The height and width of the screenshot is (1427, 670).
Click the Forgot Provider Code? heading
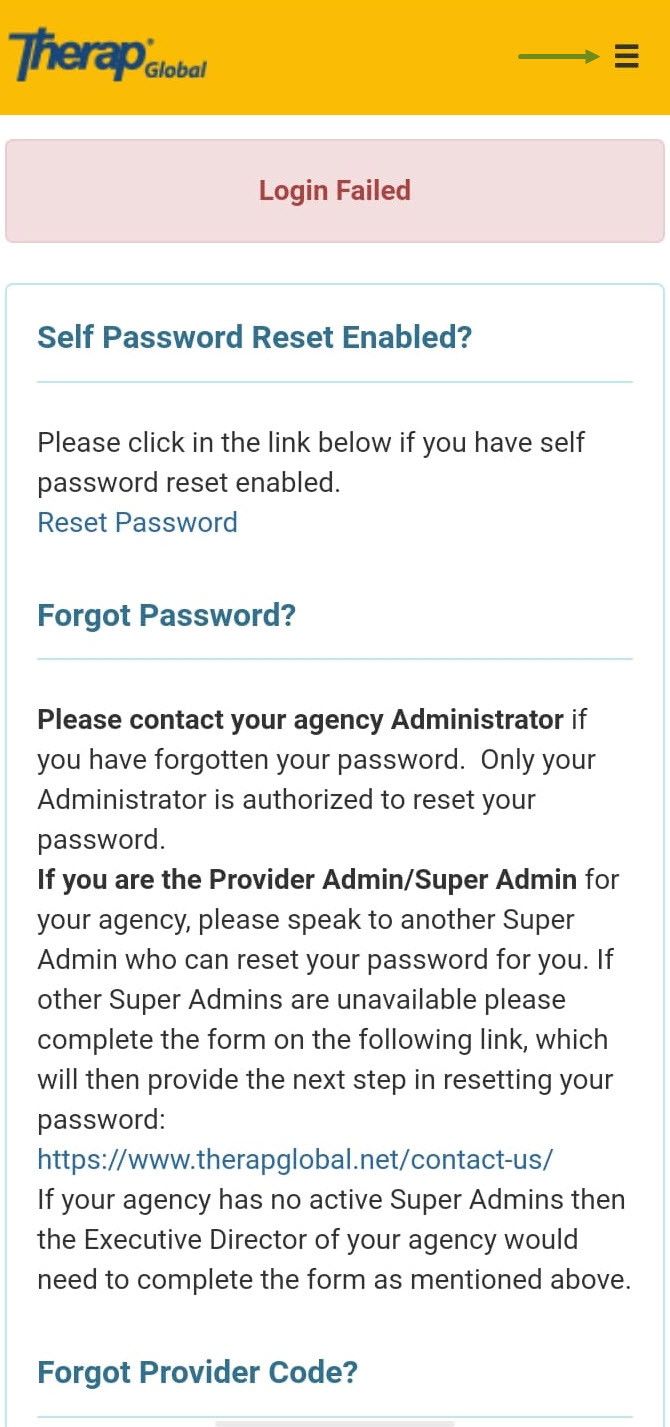[197, 1371]
